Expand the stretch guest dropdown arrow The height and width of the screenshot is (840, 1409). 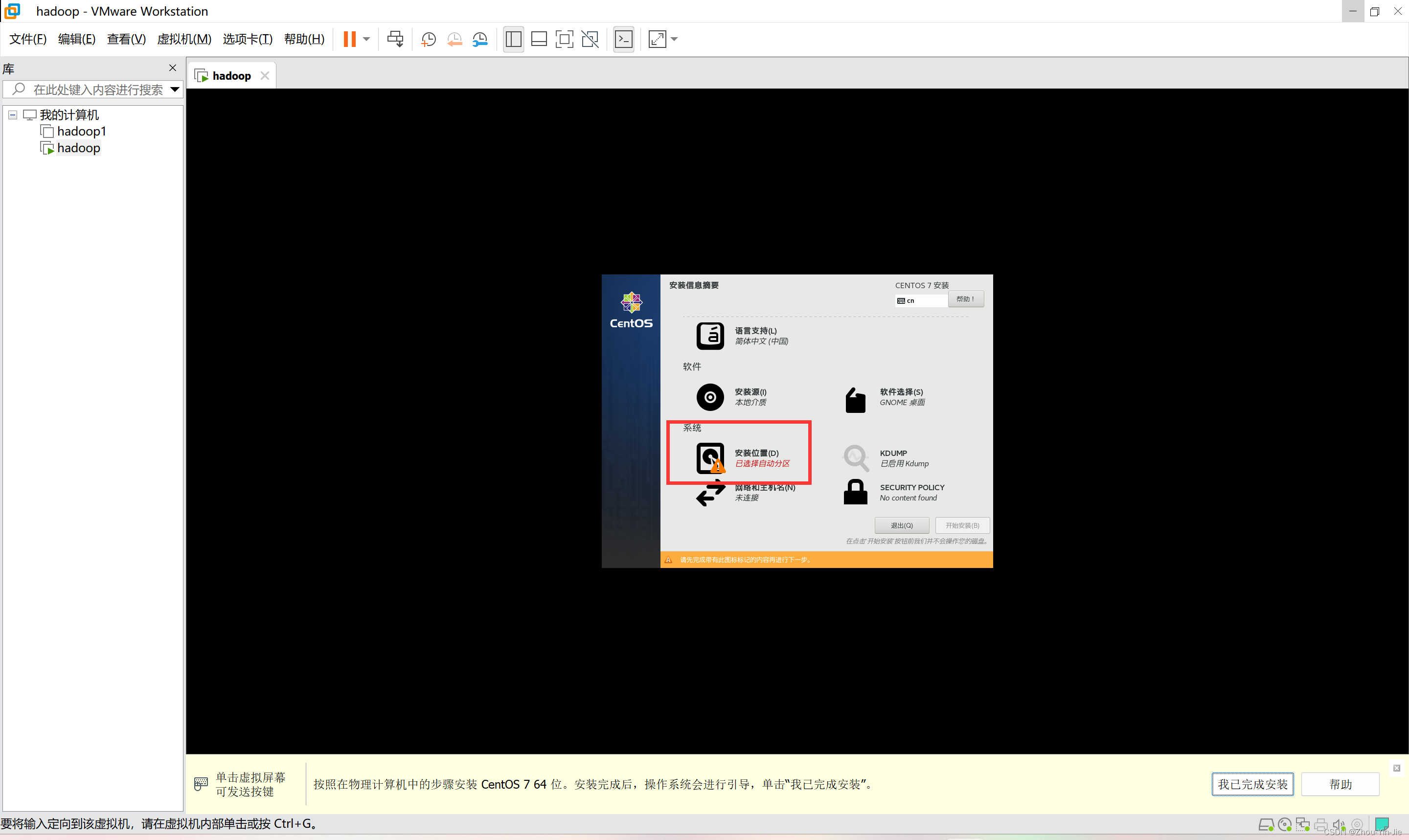click(x=675, y=39)
